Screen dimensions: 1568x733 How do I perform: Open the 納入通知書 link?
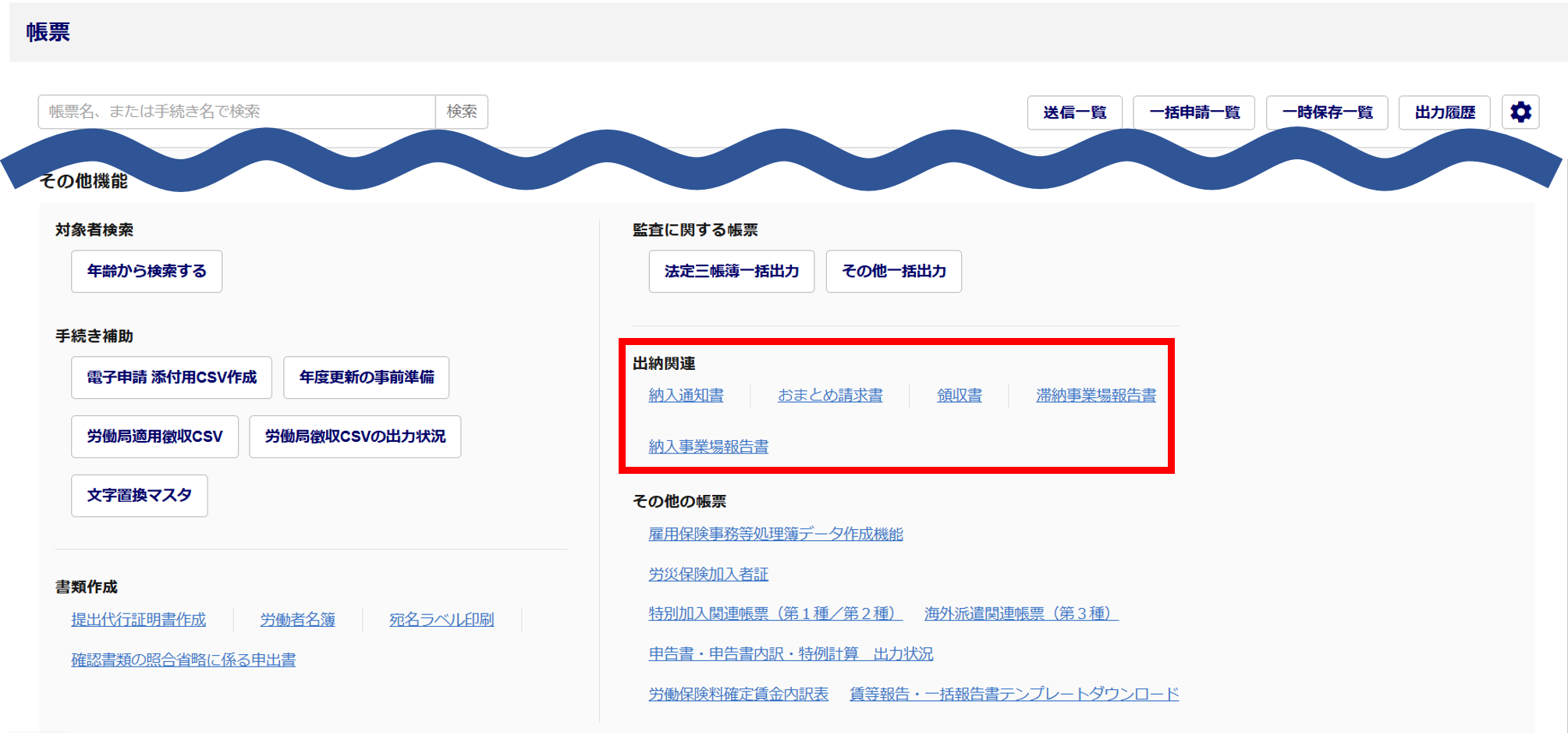pyautogui.click(x=686, y=396)
